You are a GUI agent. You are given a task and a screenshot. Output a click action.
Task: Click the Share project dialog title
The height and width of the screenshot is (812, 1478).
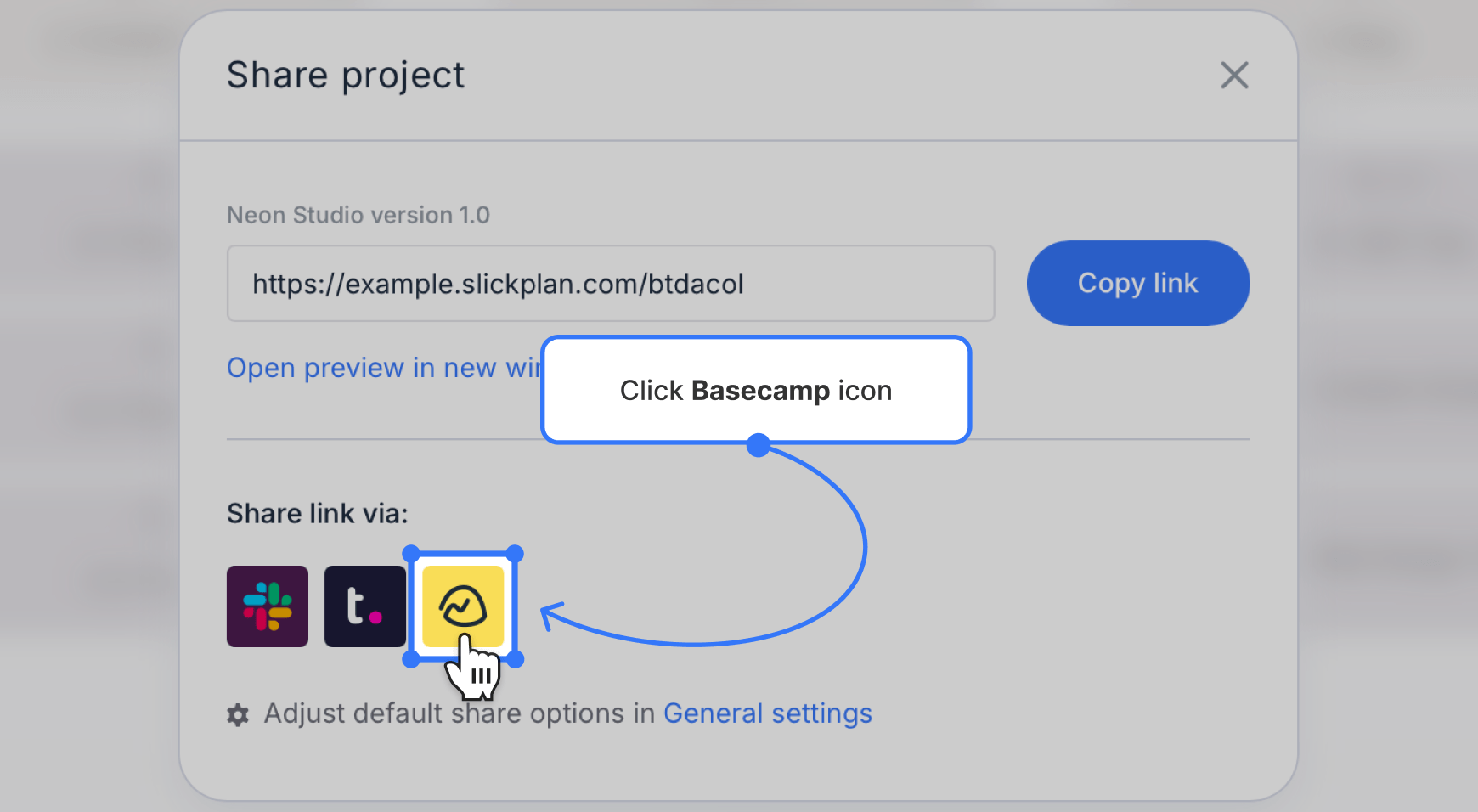pos(345,75)
